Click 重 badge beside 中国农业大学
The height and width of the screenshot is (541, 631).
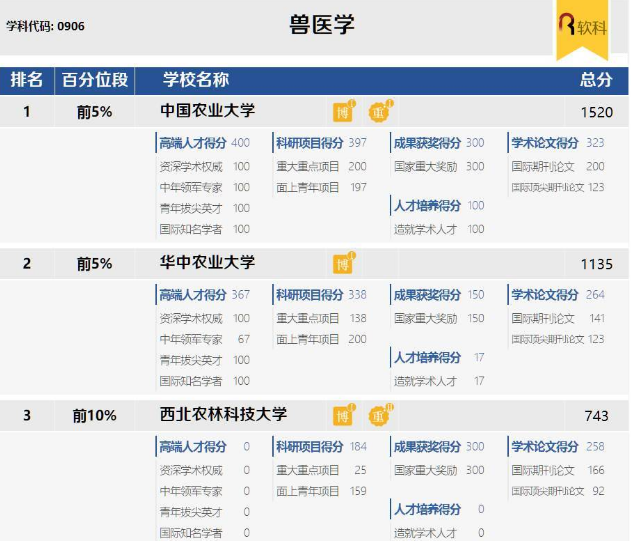pyautogui.click(x=379, y=112)
